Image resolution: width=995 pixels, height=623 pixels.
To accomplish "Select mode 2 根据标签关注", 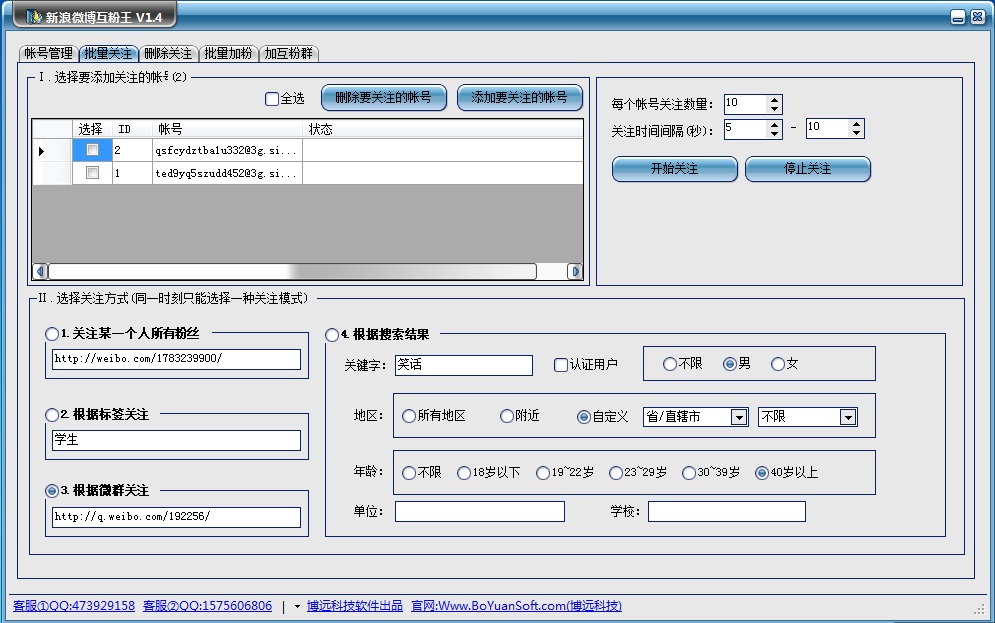I will tap(52, 415).
